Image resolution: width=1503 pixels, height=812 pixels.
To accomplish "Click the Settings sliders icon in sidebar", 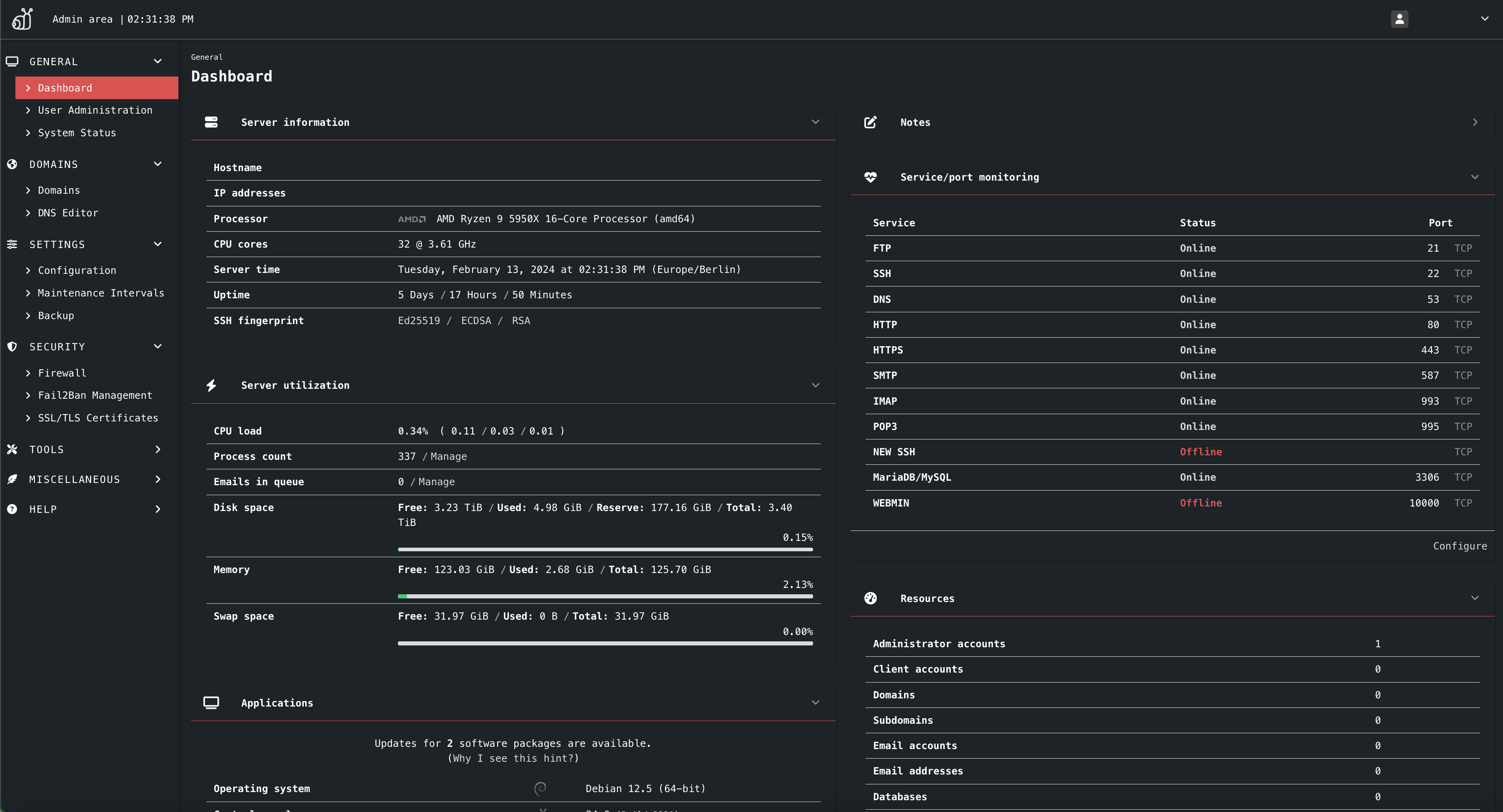I will point(12,244).
